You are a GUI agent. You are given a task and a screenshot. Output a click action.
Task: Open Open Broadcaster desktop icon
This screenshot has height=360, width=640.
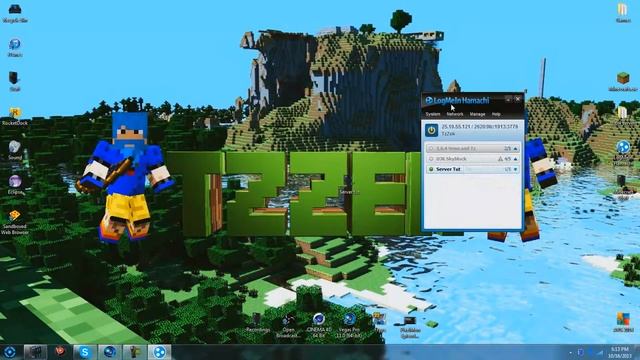pyautogui.click(x=288, y=325)
